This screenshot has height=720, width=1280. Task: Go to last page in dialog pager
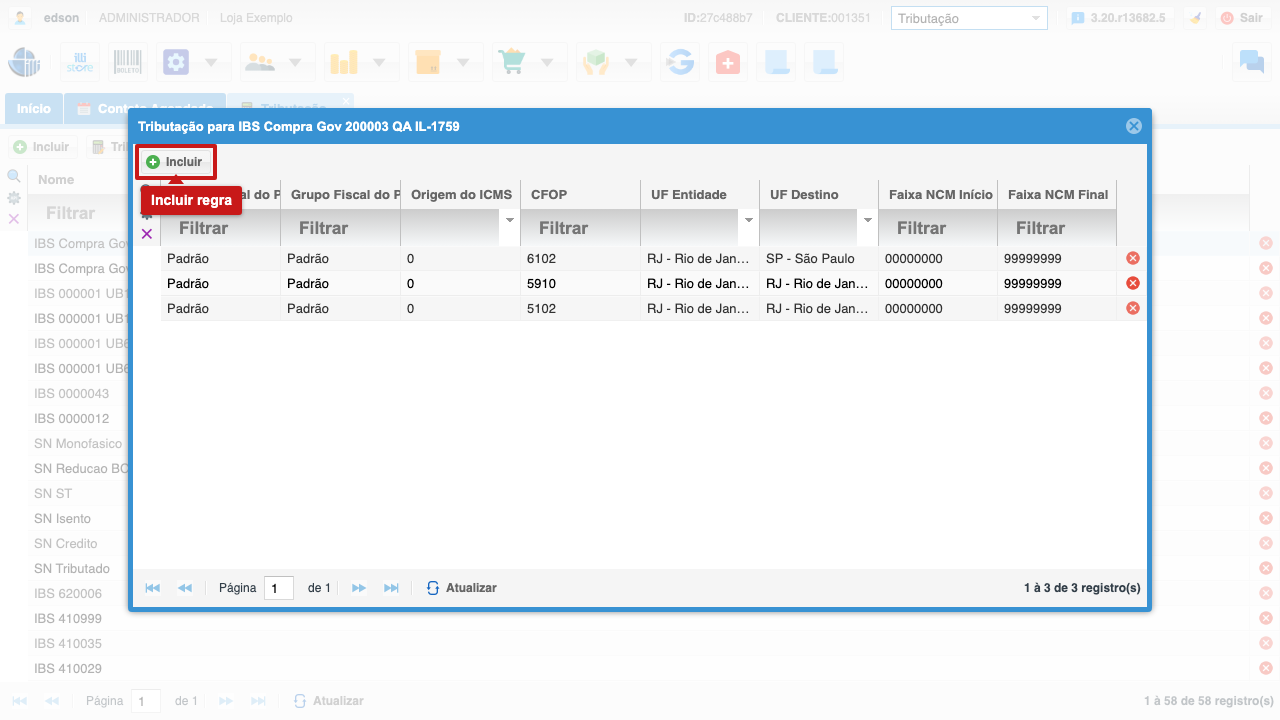[391, 588]
